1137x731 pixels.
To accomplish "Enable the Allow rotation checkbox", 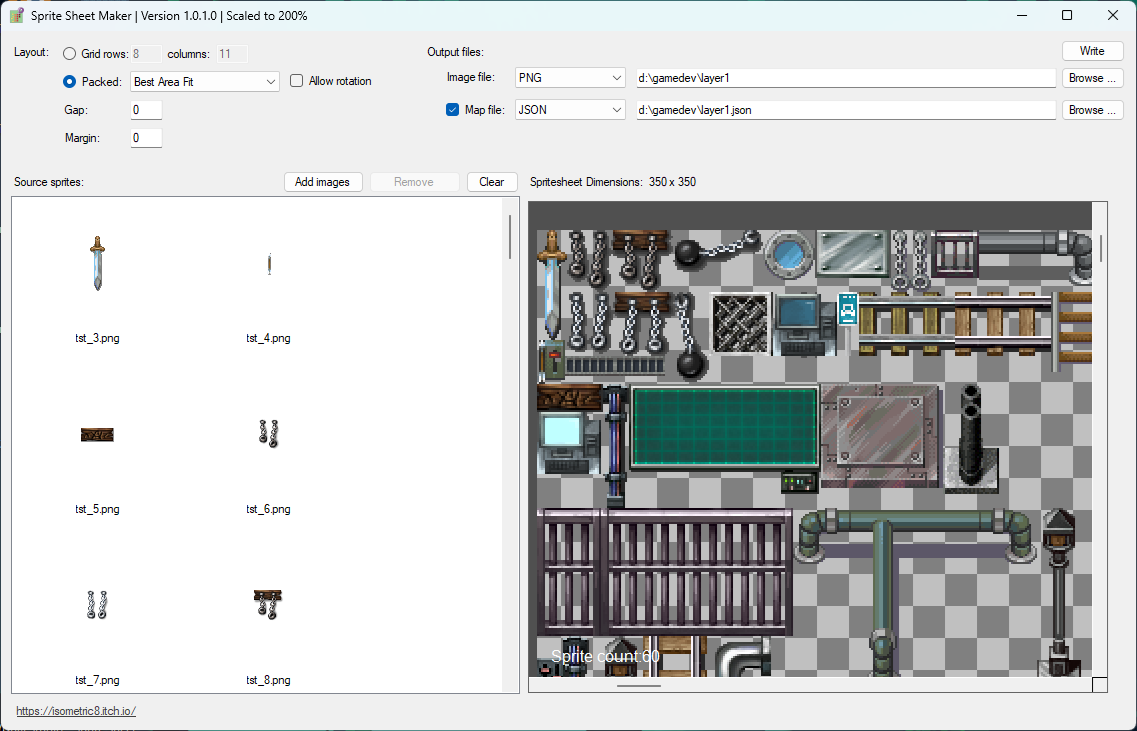I will coord(297,81).
